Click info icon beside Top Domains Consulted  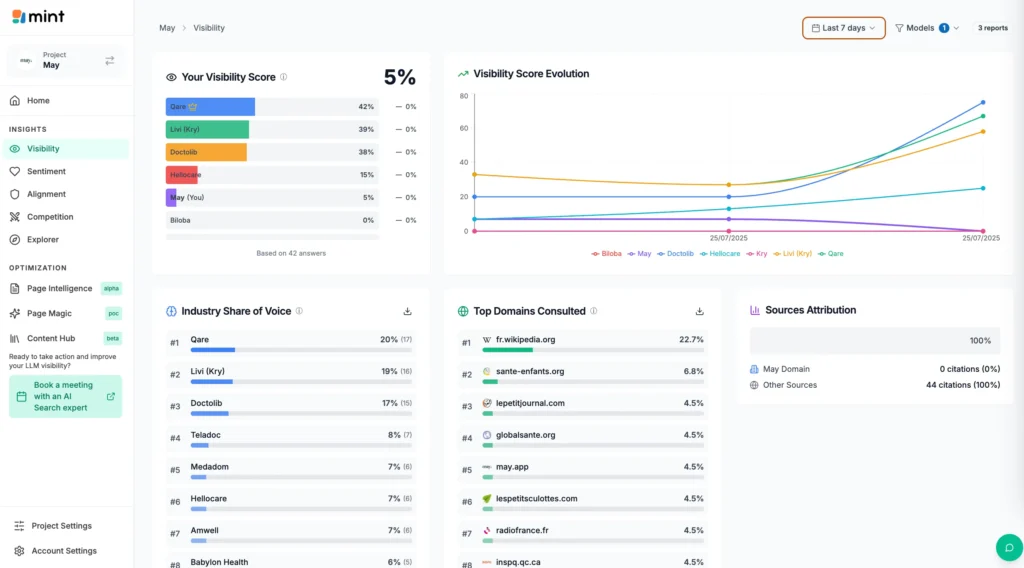pyautogui.click(x=594, y=311)
